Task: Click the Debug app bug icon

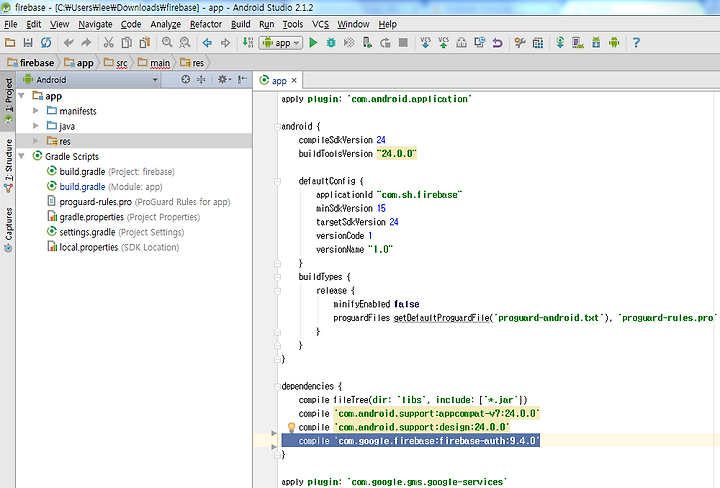Action: pyautogui.click(x=331, y=43)
